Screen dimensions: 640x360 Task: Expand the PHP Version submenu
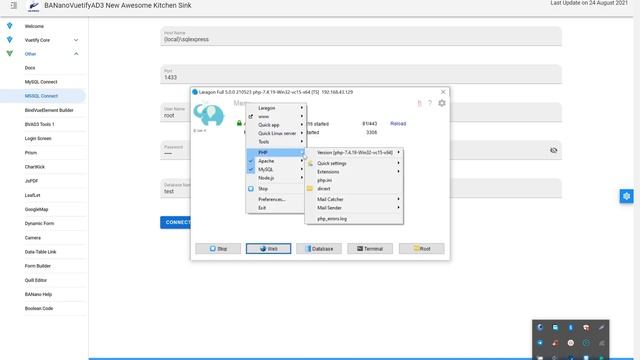[354, 152]
